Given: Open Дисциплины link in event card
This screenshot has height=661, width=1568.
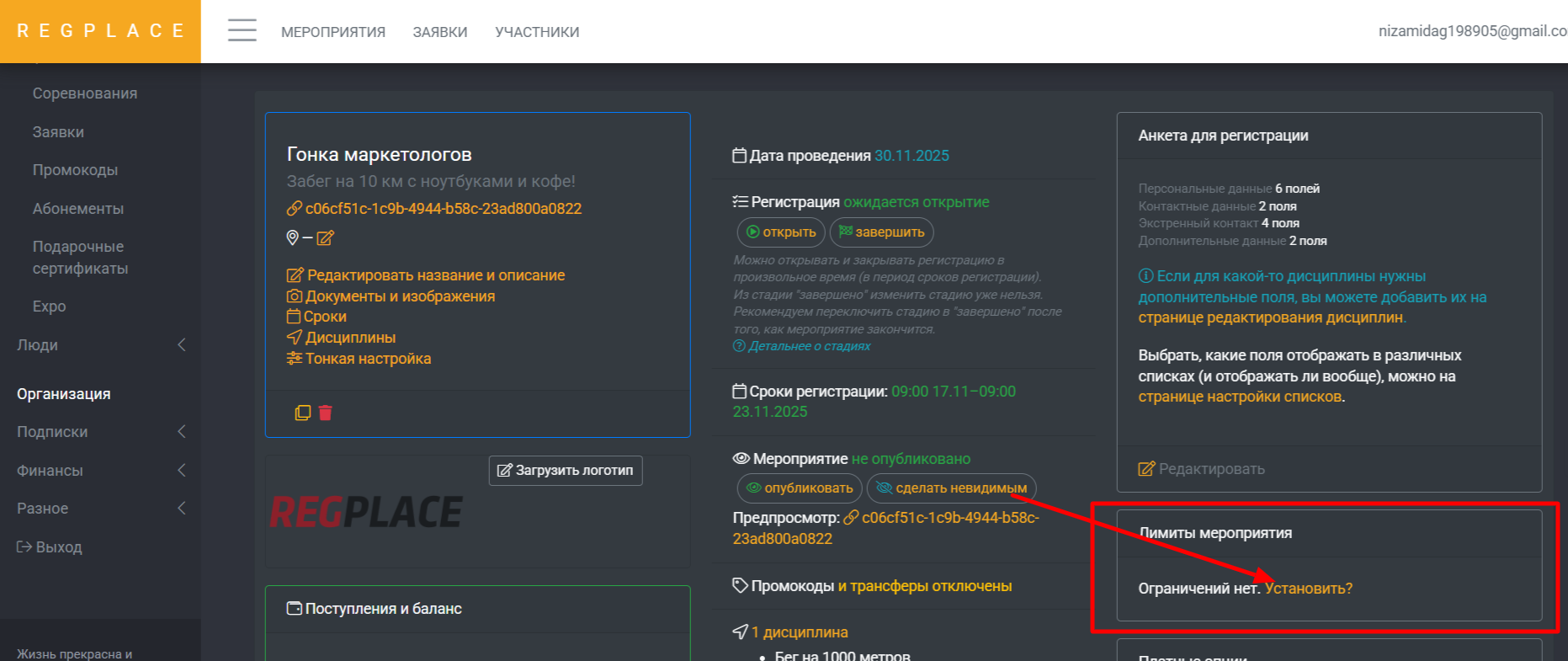Looking at the screenshot, I should coord(342,338).
